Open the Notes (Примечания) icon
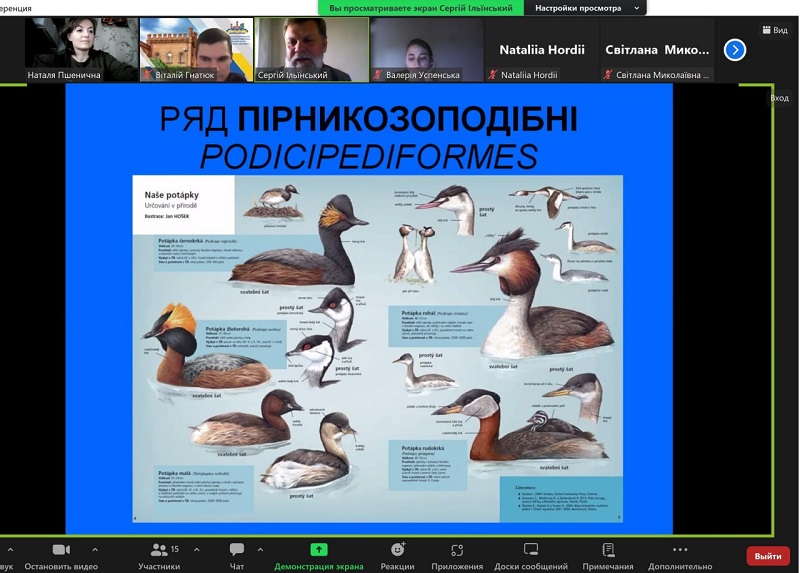Screen dimensions: 800x573 [608, 550]
